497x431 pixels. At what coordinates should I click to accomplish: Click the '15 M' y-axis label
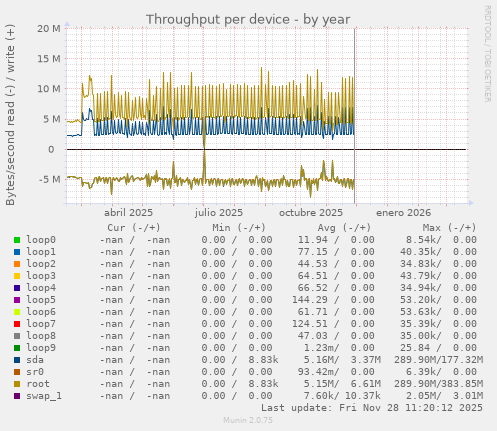click(49, 59)
